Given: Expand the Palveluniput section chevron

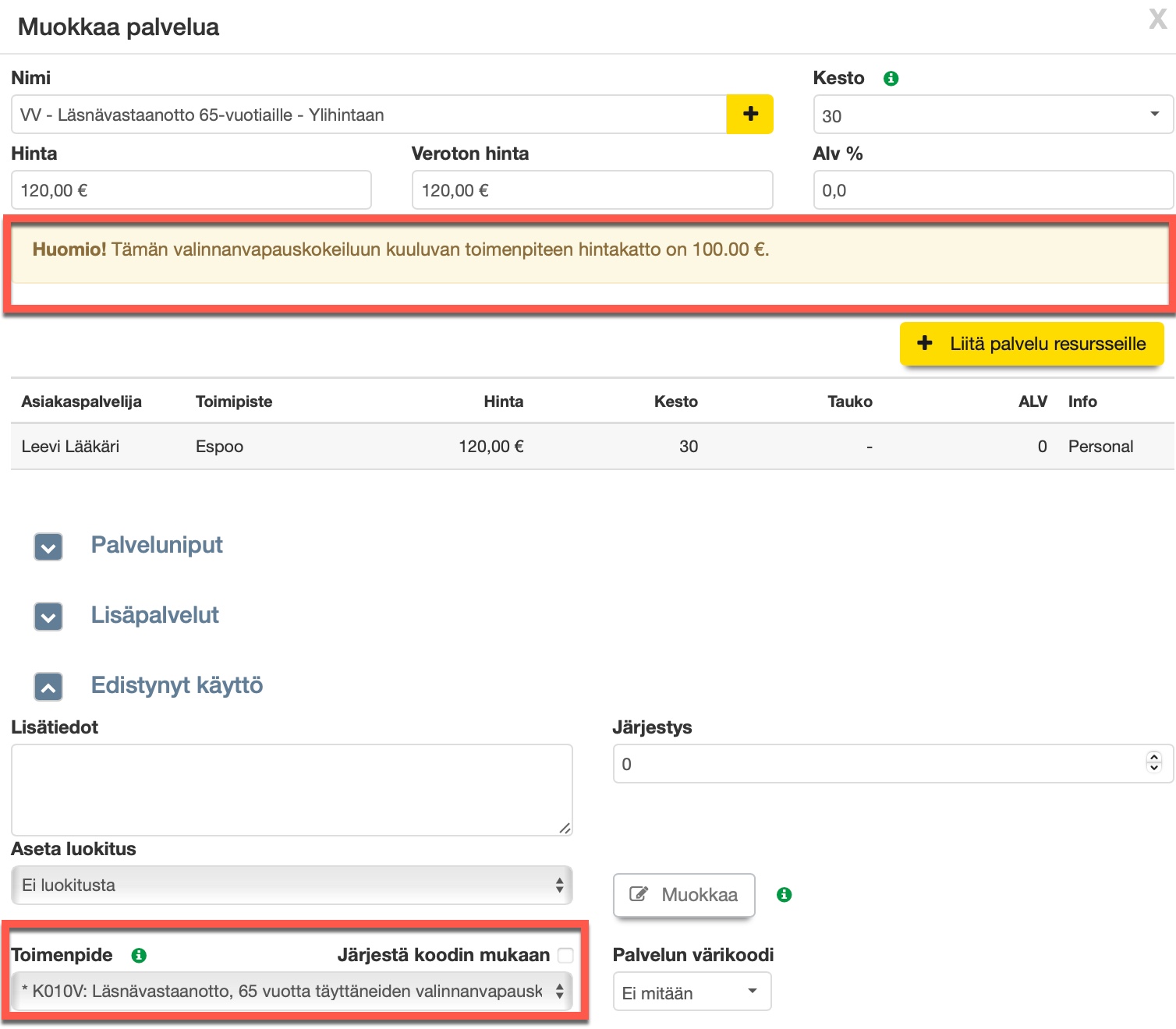Looking at the screenshot, I should pyautogui.click(x=48, y=547).
